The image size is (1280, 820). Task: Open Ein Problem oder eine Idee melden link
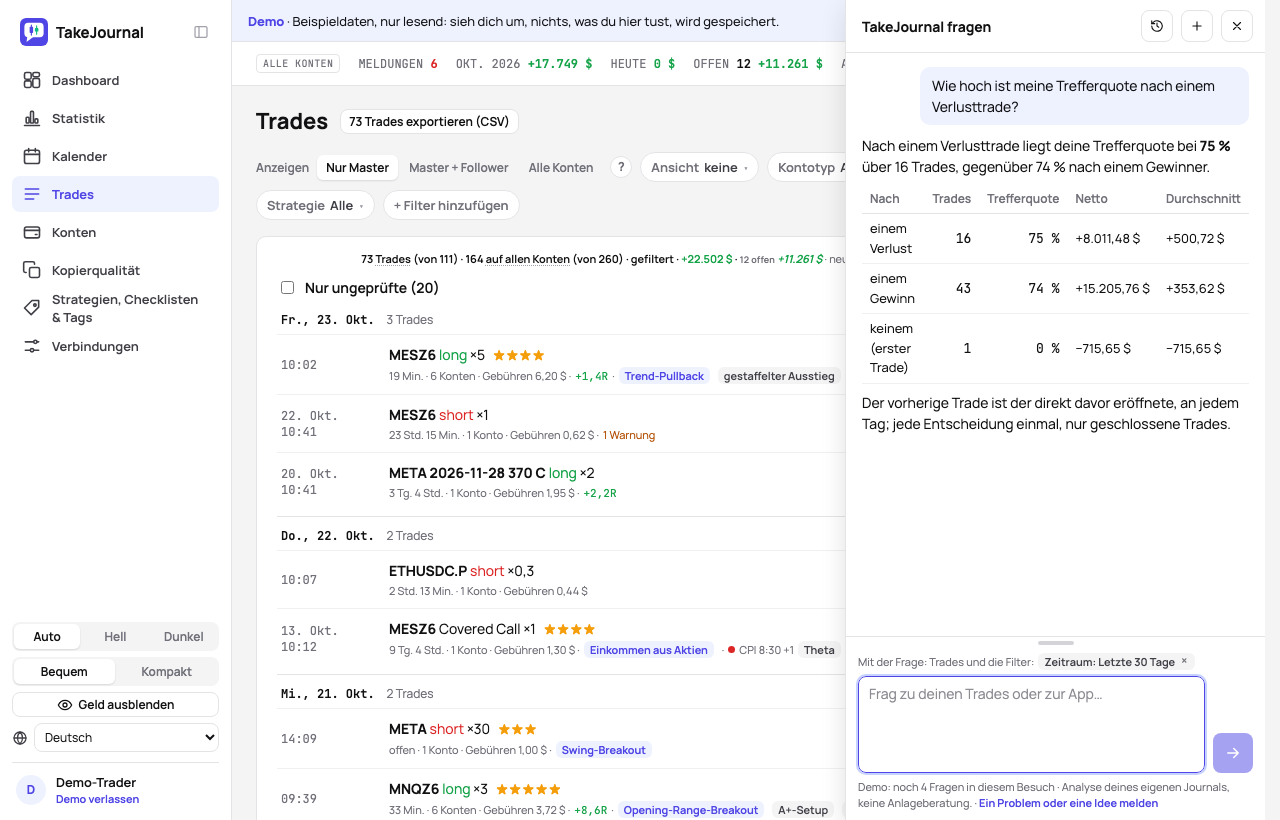(x=1068, y=803)
